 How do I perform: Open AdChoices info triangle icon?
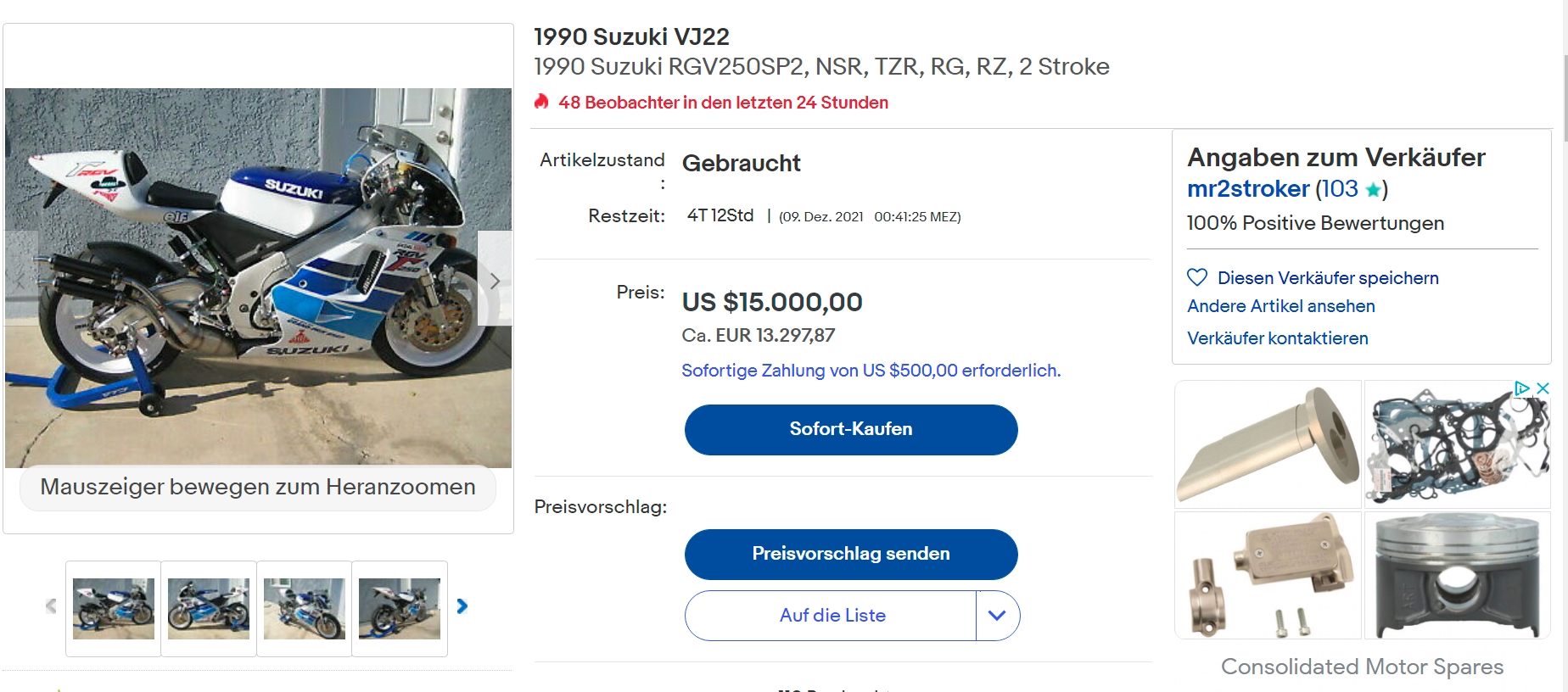[1522, 388]
